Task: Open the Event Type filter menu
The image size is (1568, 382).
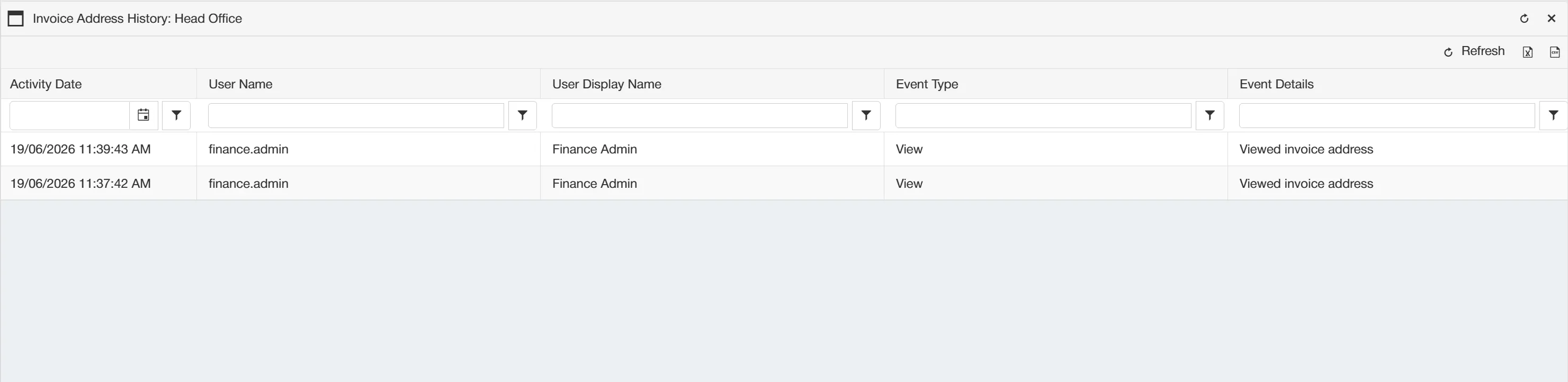Action: click(x=1210, y=115)
